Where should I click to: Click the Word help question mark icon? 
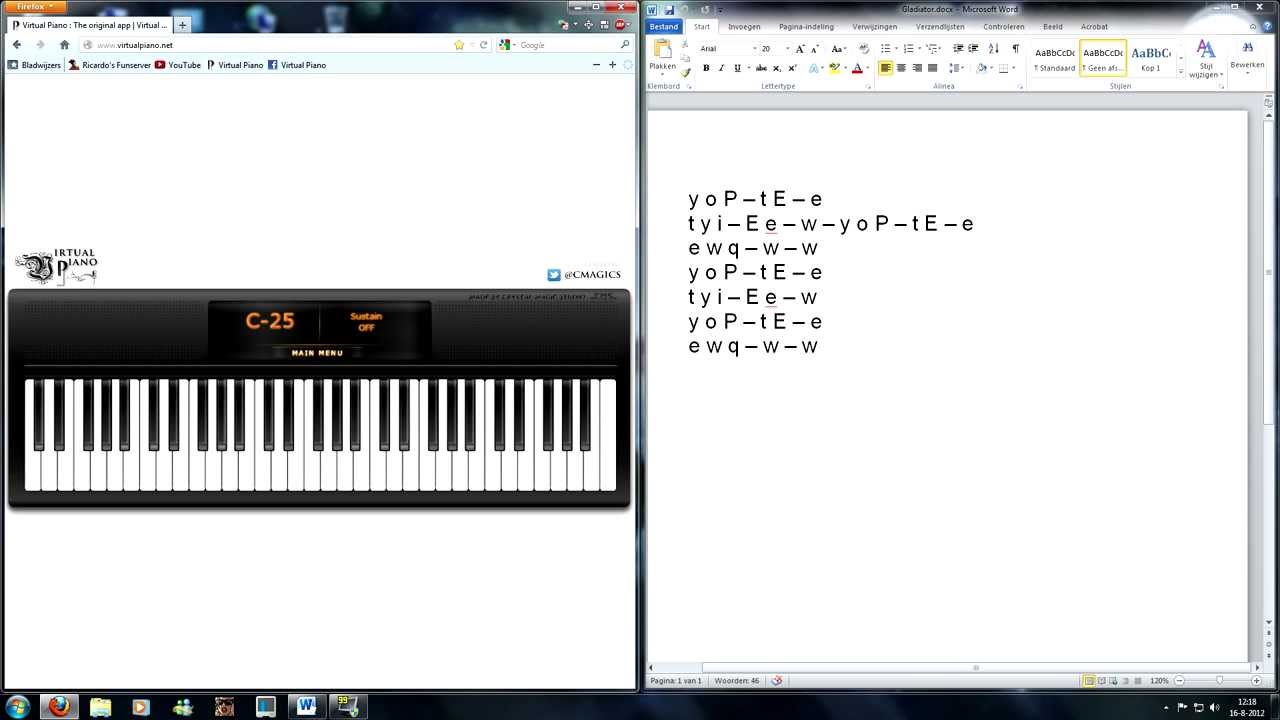coord(1269,27)
